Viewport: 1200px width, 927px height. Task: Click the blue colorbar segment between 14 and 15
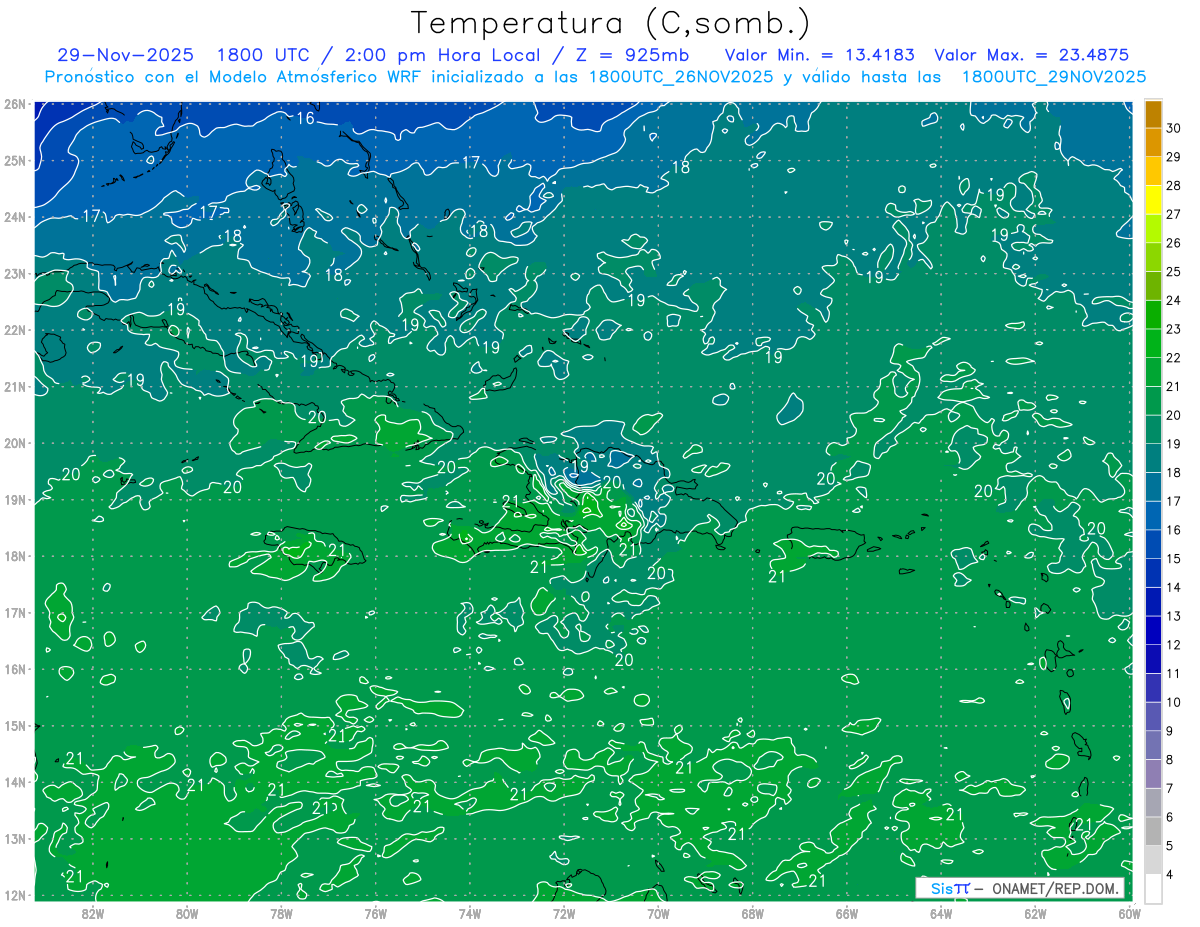coord(1153,573)
